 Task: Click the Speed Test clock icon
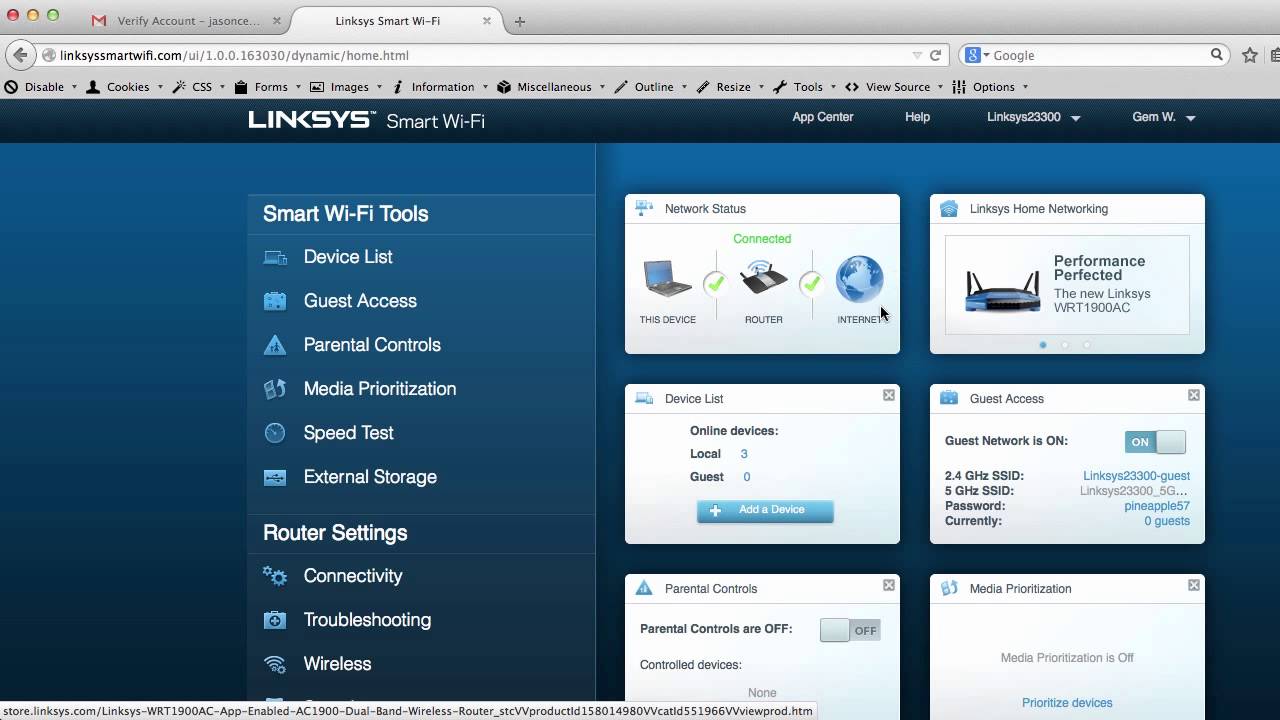coord(275,433)
